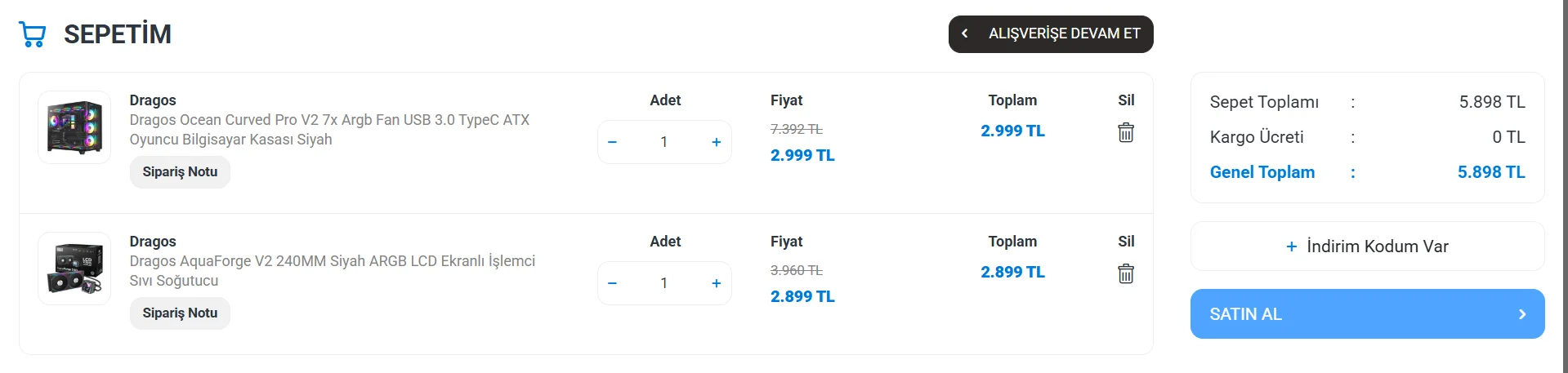Image resolution: width=1568 pixels, height=373 pixels.
Task: Click the shopping cart icon beside SEPETİM
Action: click(x=33, y=34)
